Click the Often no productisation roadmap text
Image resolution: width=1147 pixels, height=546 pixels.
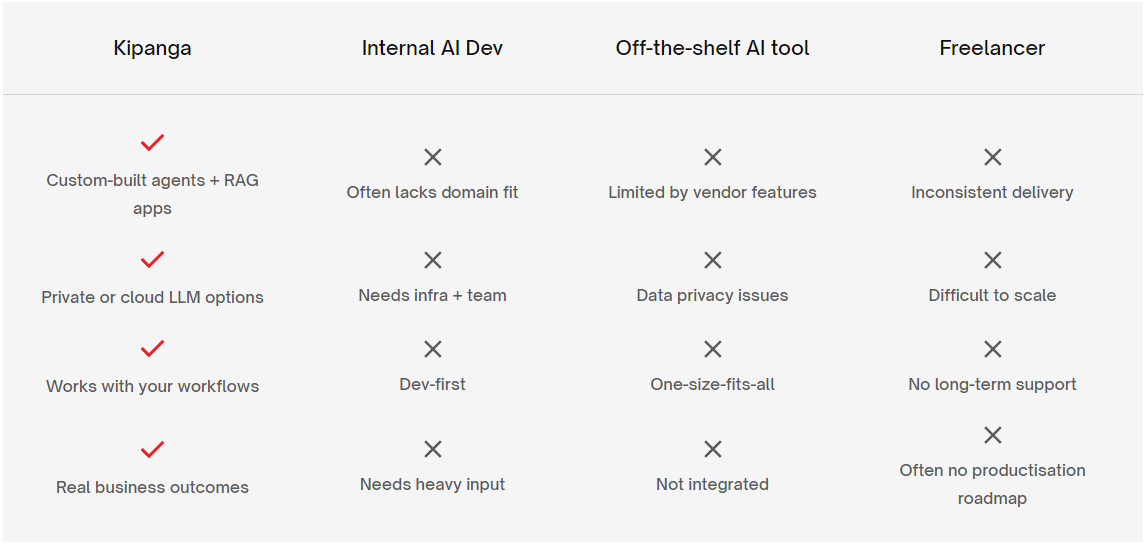pos(992,484)
